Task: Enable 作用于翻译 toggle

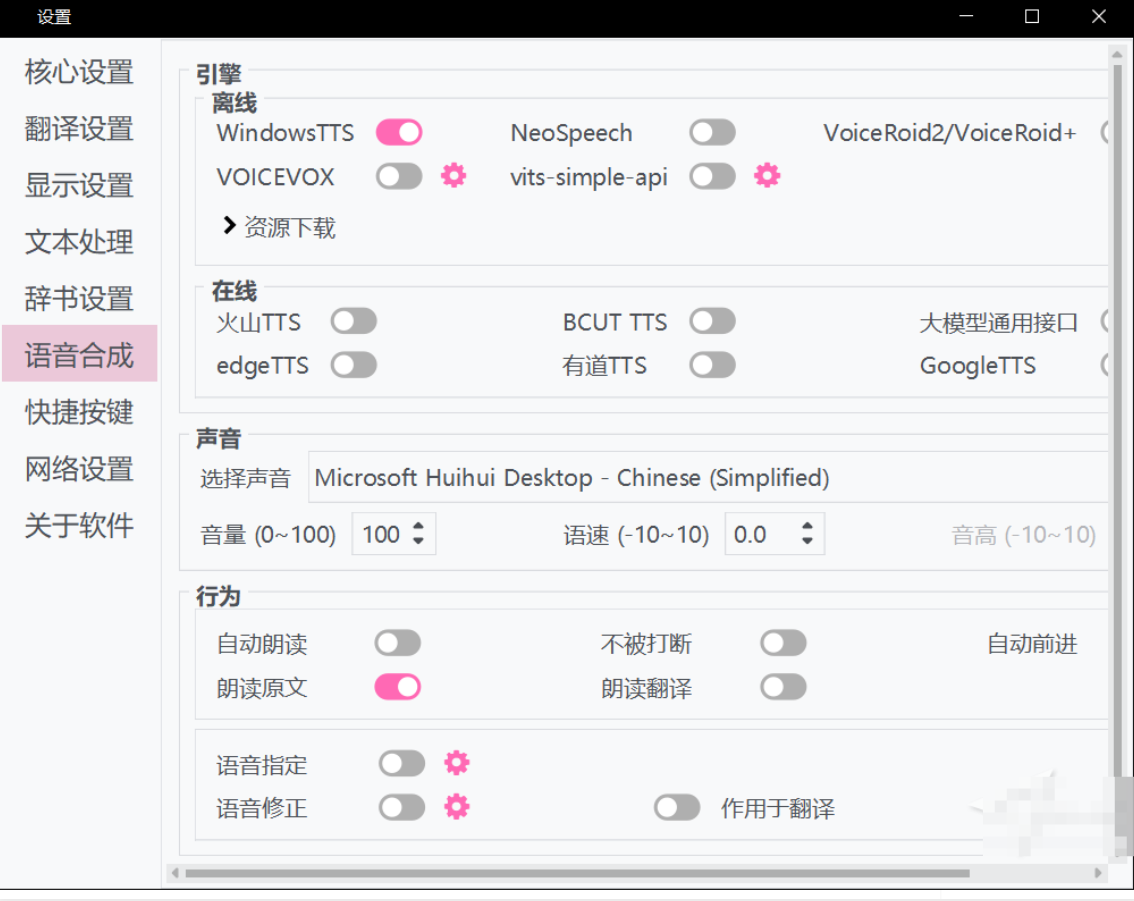Action: [x=677, y=808]
